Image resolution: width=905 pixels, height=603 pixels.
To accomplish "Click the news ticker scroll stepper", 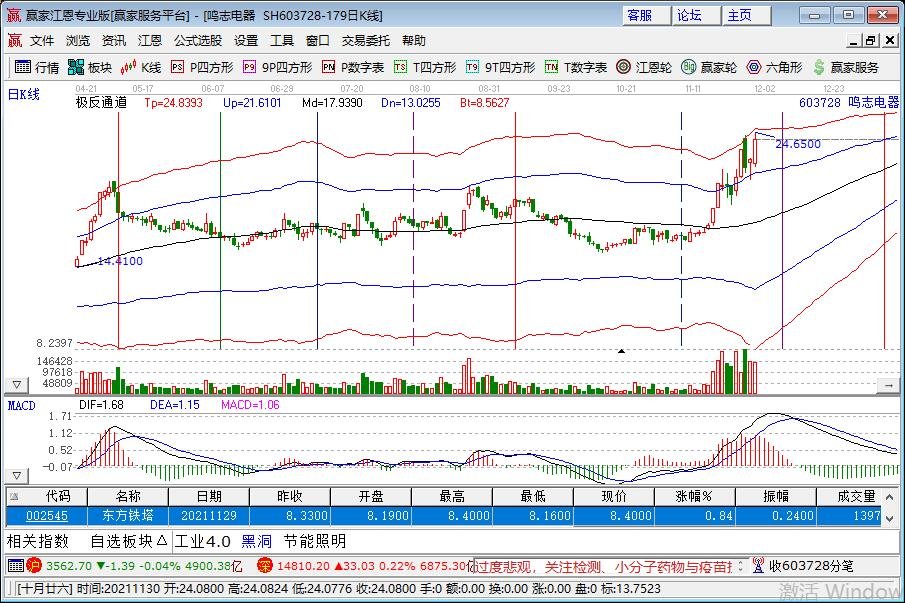I will [x=741, y=566].
